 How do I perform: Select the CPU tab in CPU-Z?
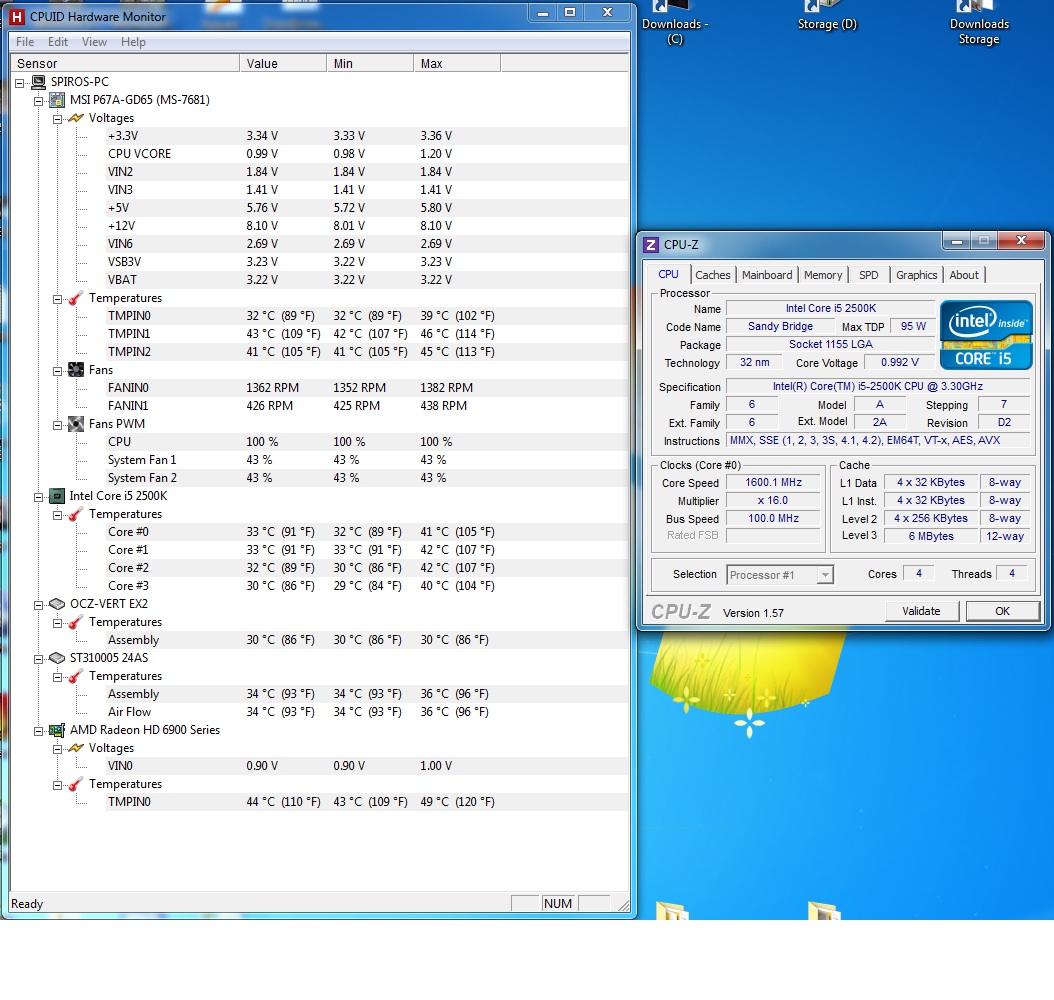(x=668, y=274)
